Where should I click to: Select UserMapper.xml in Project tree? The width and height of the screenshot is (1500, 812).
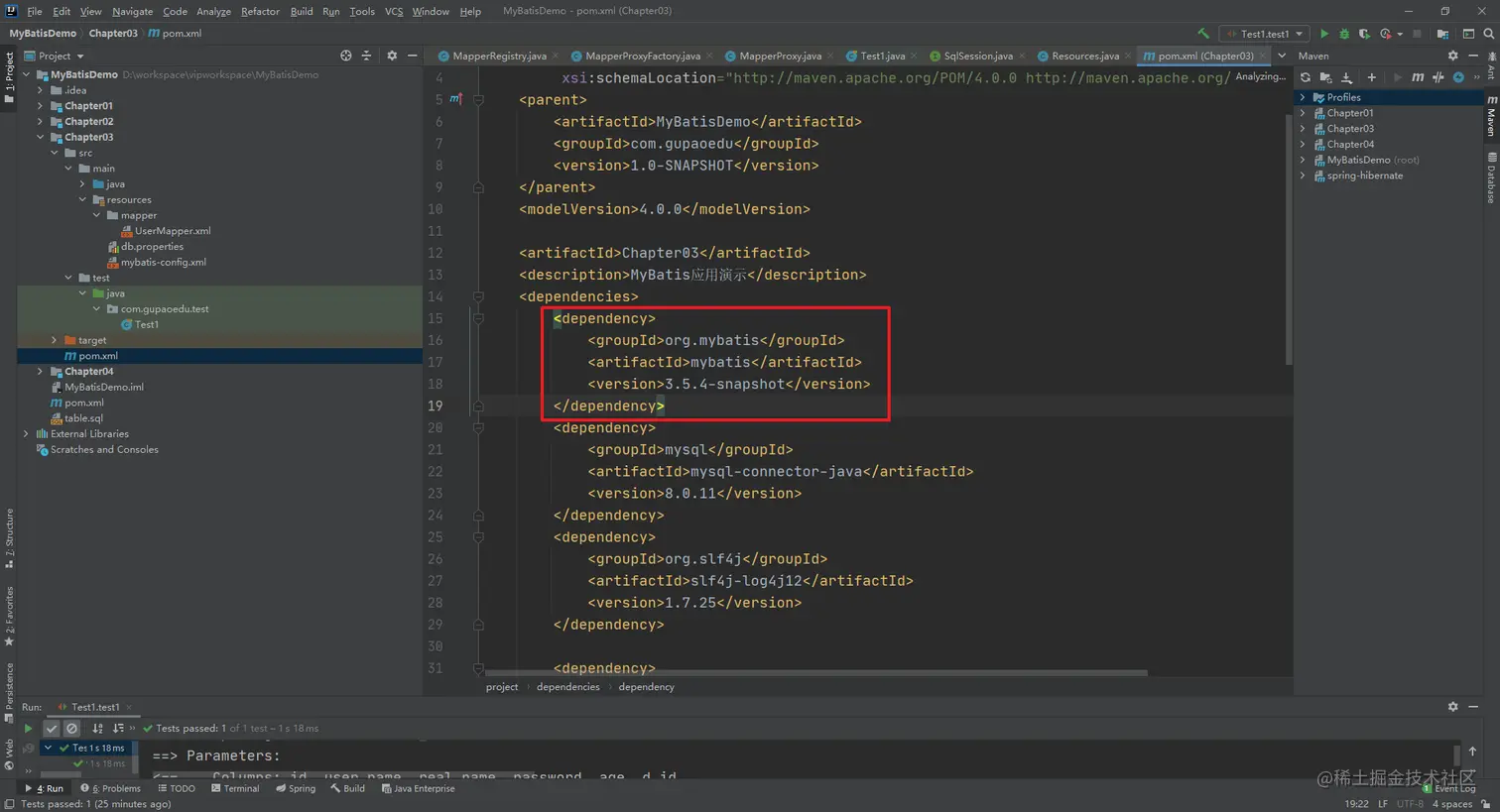pyautogui.click(x=173, y=231)
